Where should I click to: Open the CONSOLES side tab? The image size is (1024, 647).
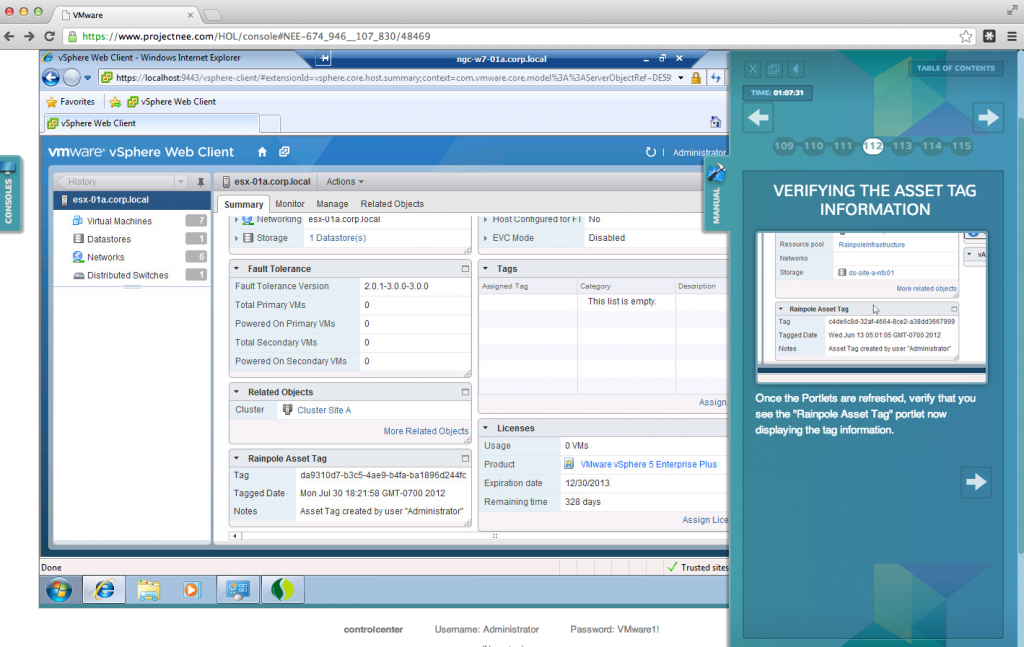(x=10, y=195)
